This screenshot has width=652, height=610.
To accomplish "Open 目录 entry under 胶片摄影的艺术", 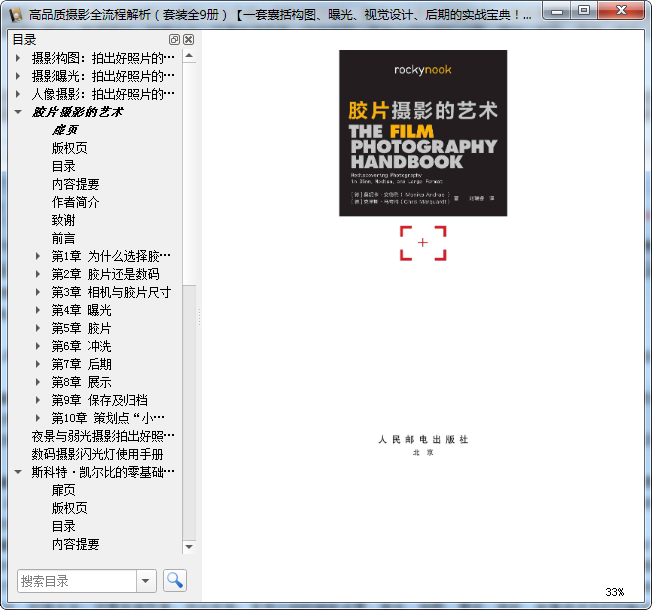I will [x=63, y=166].
